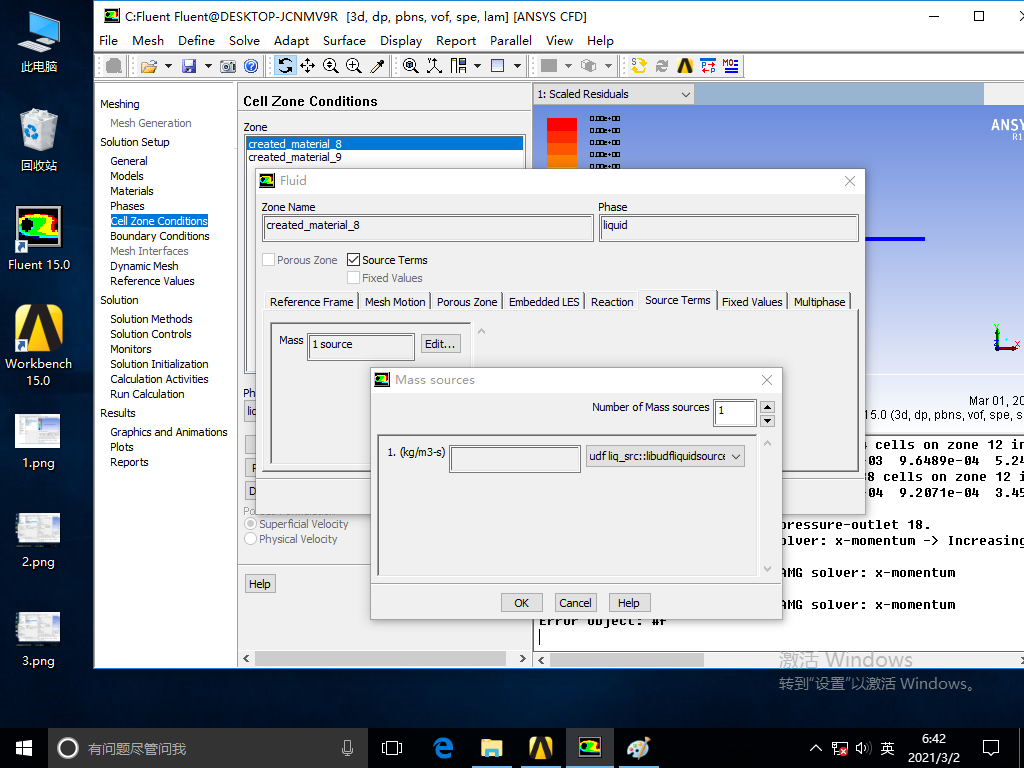Expand the graphics layout dropdown arrow
This screenshot has height=768, width=1024.
(x=517, y=66)
